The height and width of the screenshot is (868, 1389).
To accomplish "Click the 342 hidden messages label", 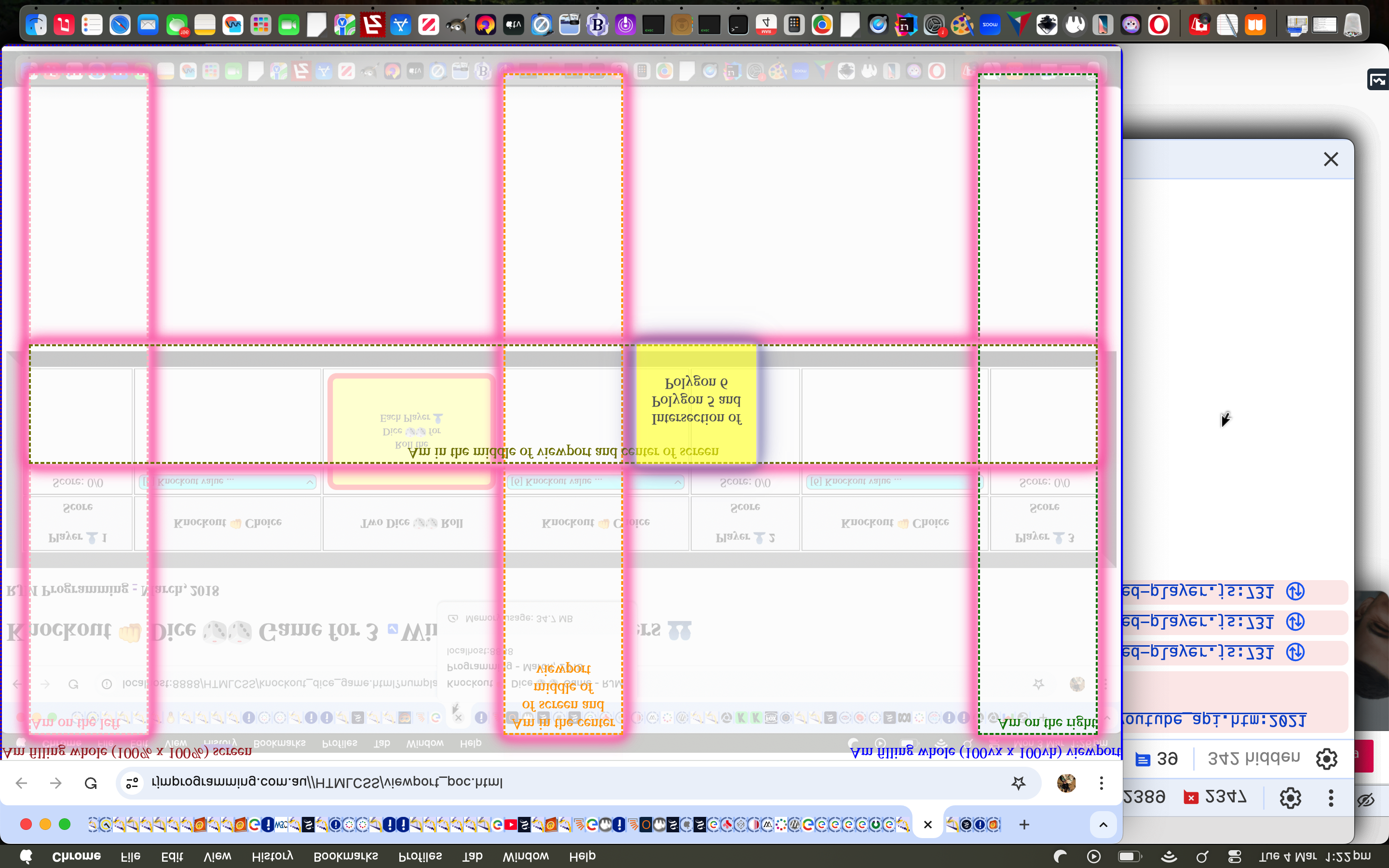I will (x=1253, y=759).
